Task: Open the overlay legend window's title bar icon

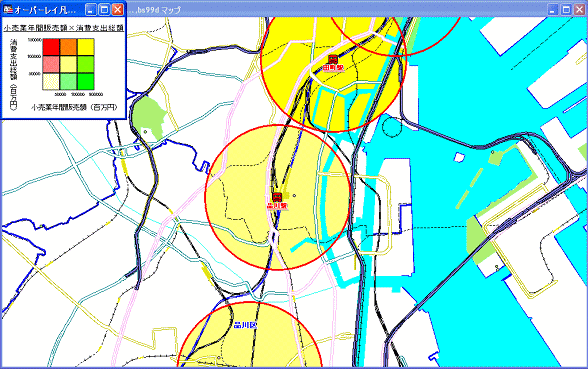Action: coord(8,9)
